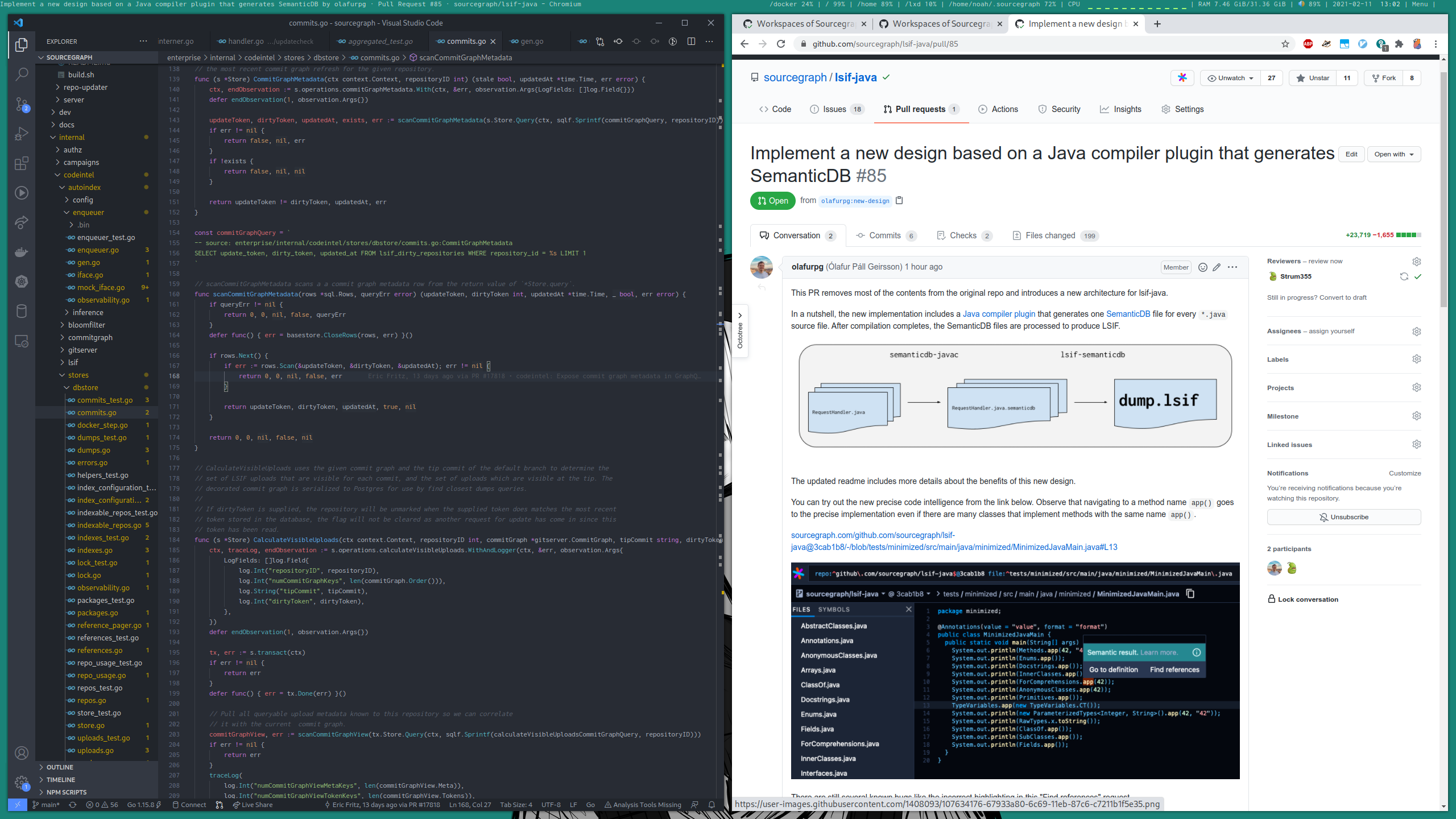Open editor More Actions ellipsis
Viewport: 1456px width, 819px height.
(709, 42)
